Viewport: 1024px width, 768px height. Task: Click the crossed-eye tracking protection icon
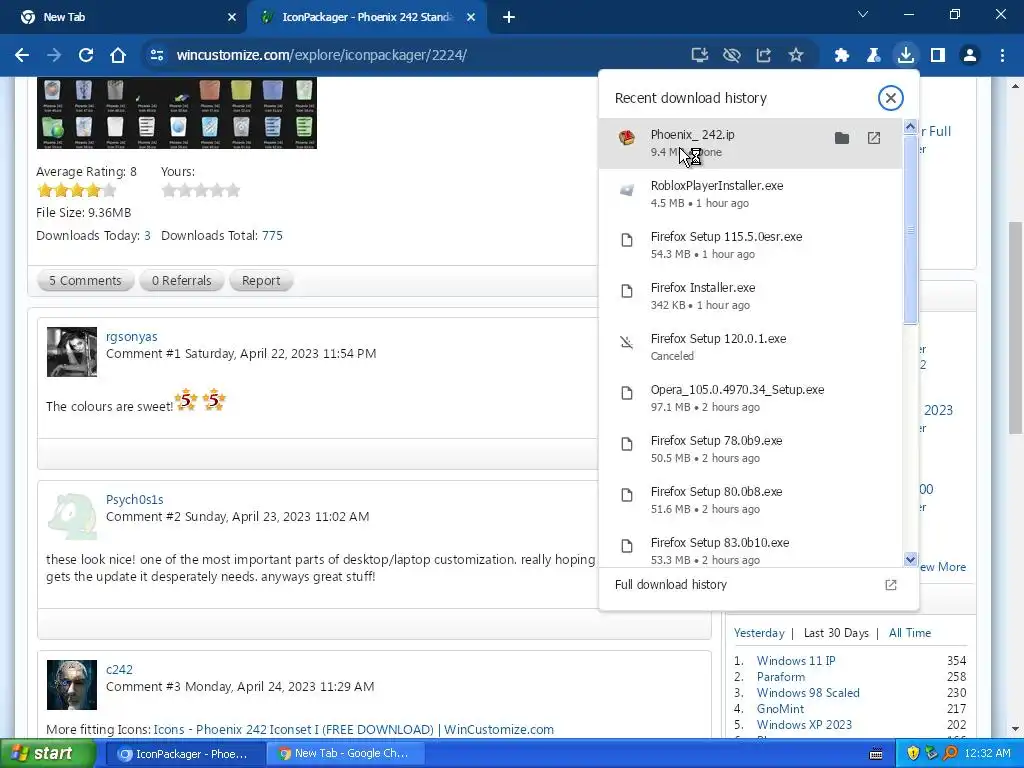[x=731, y=56]
